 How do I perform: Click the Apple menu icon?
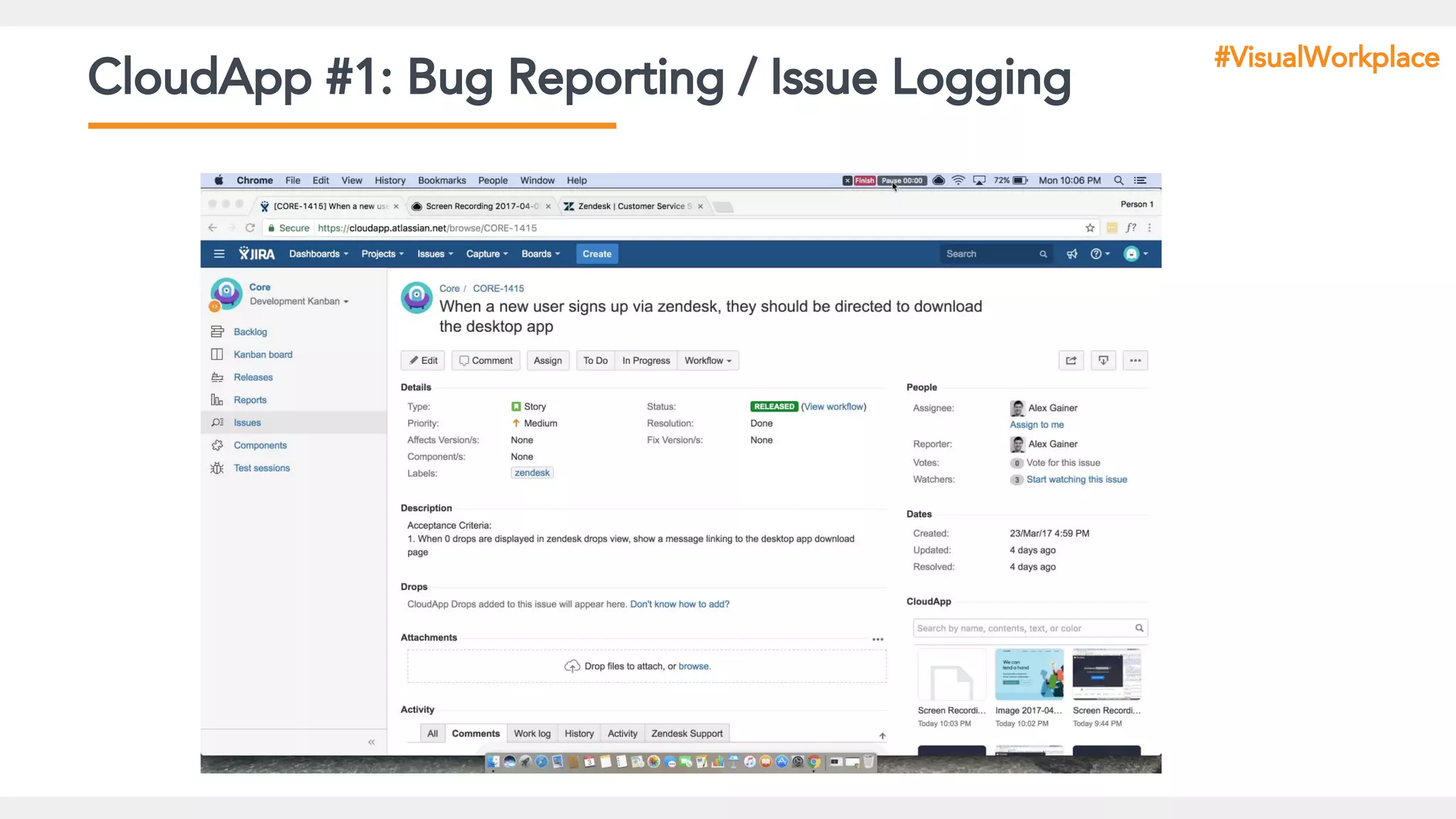click(219, 181)
